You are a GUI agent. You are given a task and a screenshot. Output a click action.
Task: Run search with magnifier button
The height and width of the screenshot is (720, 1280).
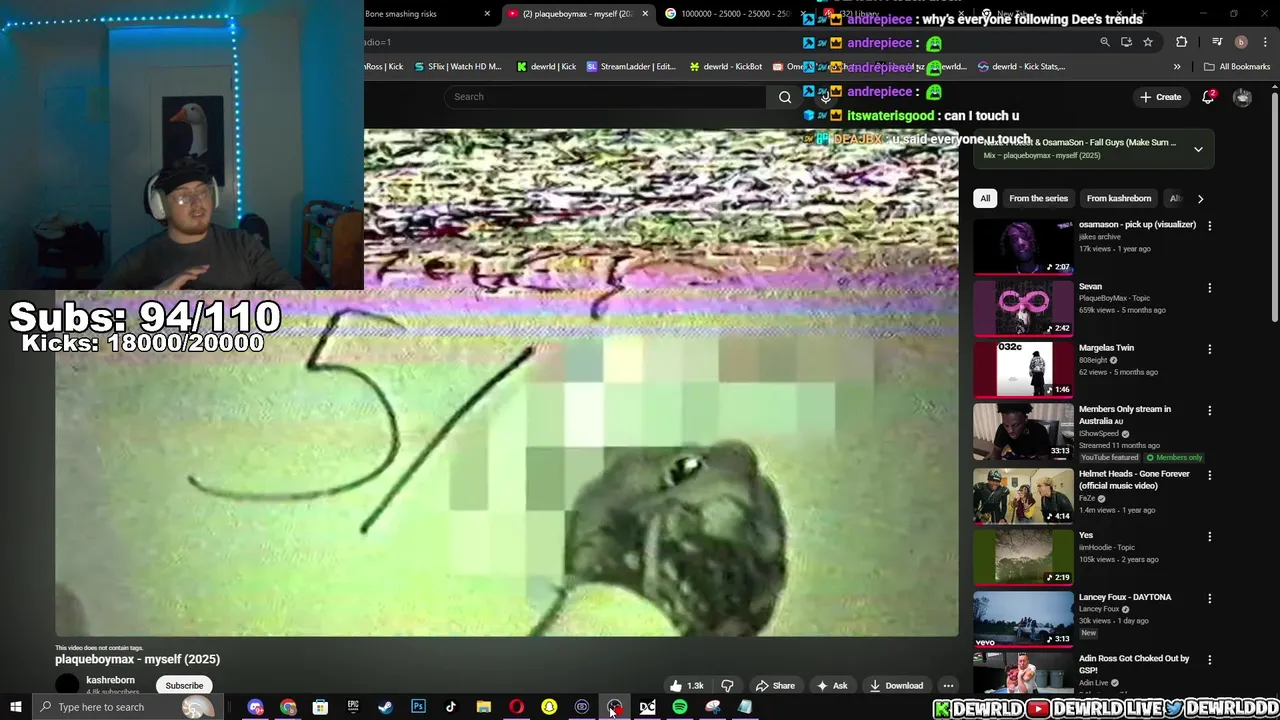coord(785,97)
